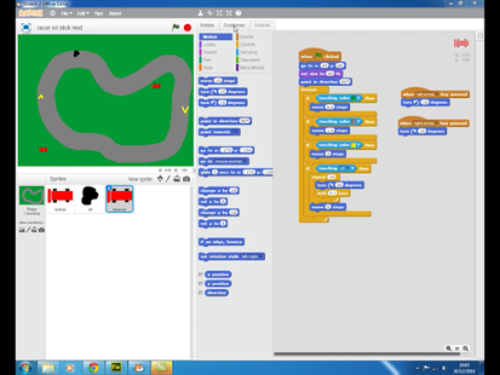Click the duplicate stamp tool icon
Image resolution: width=500 pixels, height=375 pixels.
[x=200, y=13]
